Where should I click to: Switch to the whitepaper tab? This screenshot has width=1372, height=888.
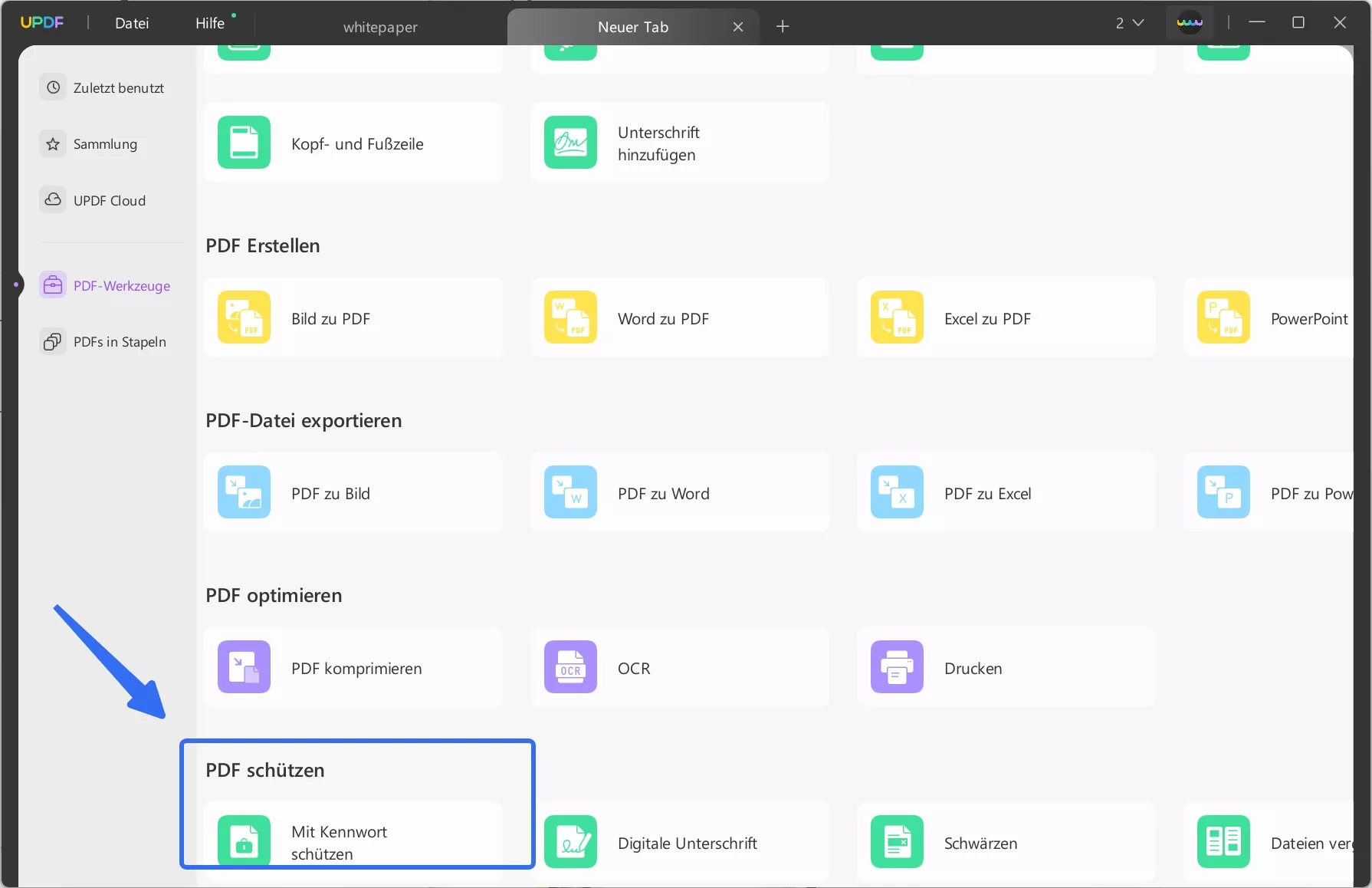tap(380, 27)
